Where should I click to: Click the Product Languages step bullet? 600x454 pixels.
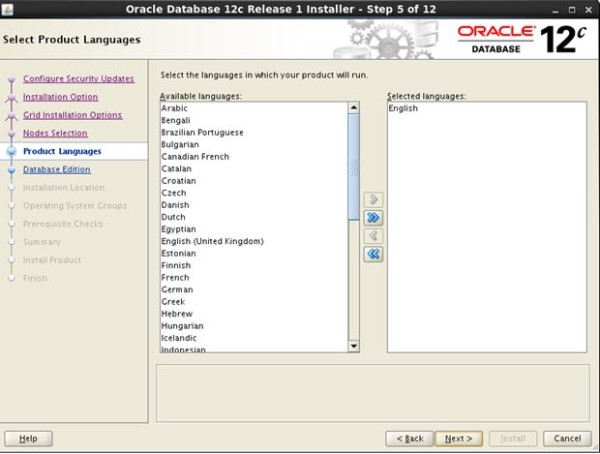12,151
